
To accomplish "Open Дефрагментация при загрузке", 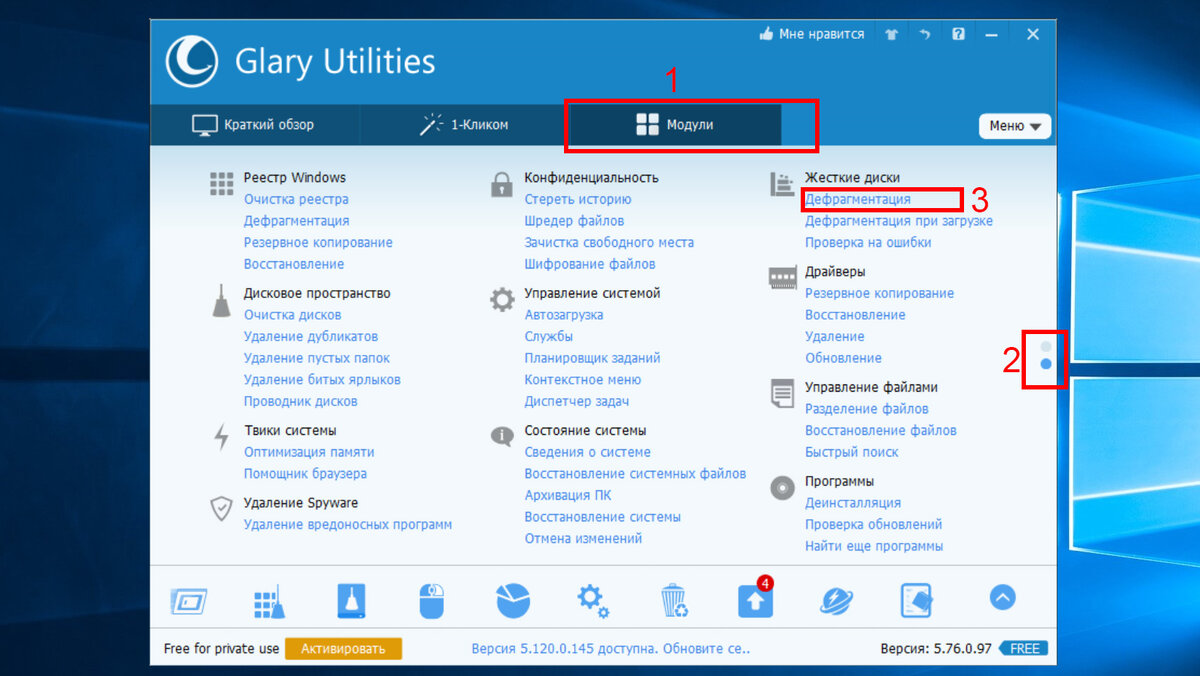I will 899,221.
